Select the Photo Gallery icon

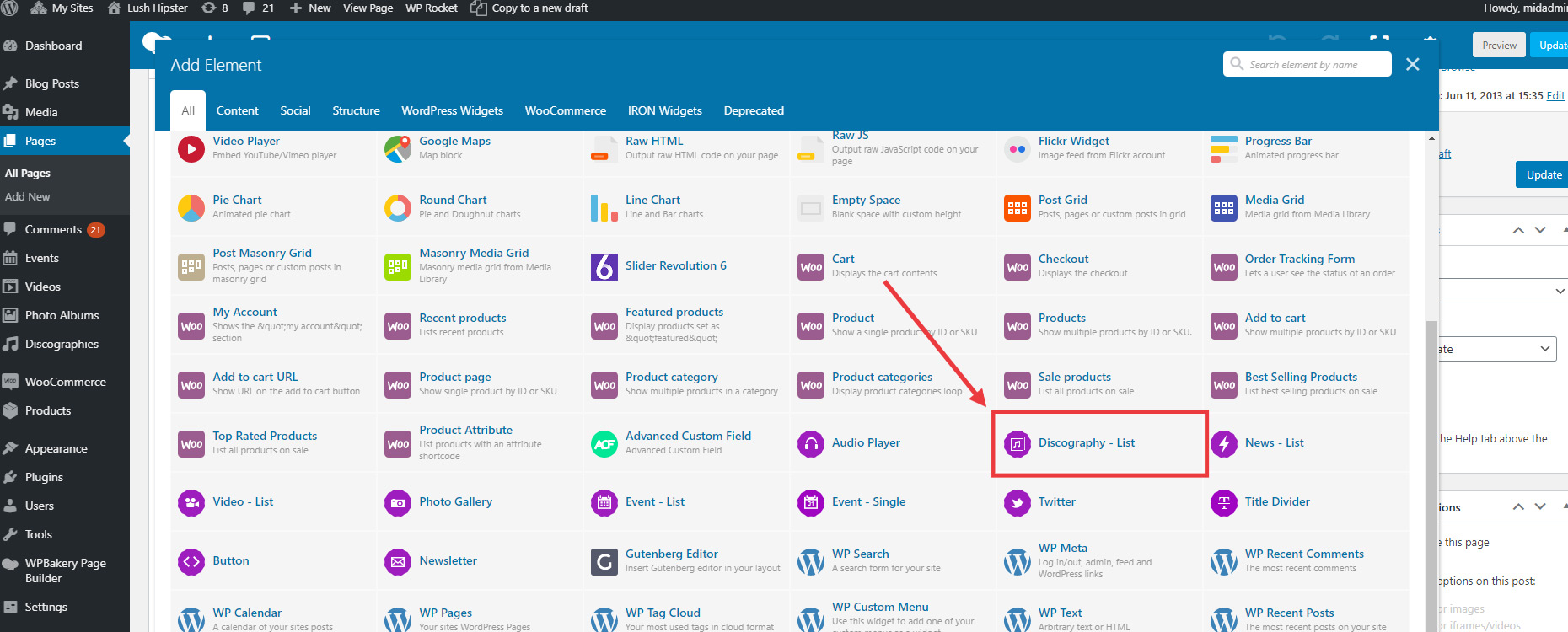tap(398, 503)
